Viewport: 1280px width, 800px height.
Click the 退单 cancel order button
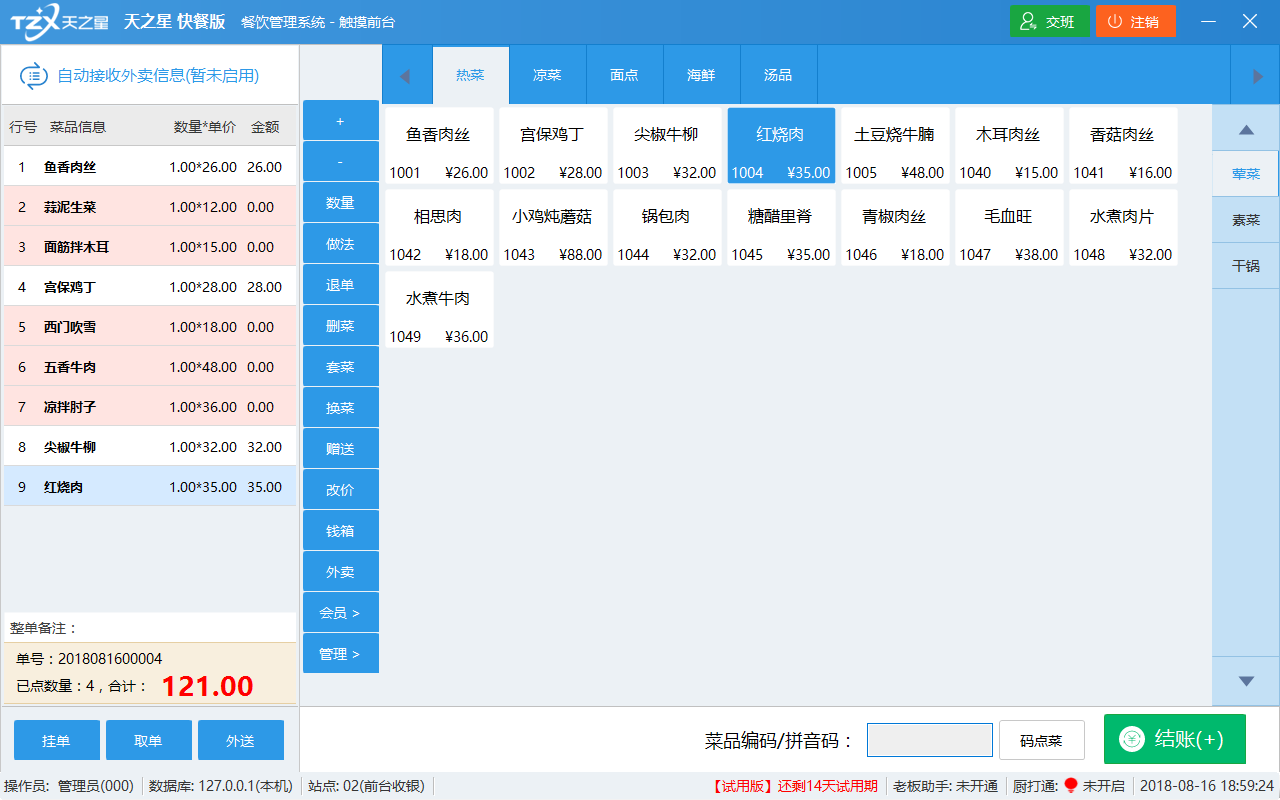[x=340, y=284]
